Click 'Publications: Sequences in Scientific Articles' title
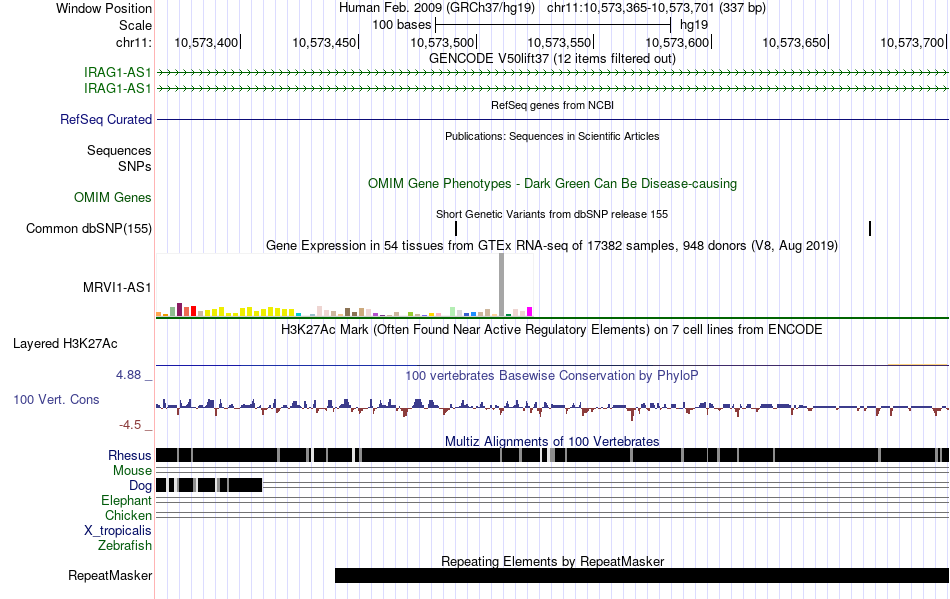The width and height of the screenshot is (950, 599). coord(552,136)
